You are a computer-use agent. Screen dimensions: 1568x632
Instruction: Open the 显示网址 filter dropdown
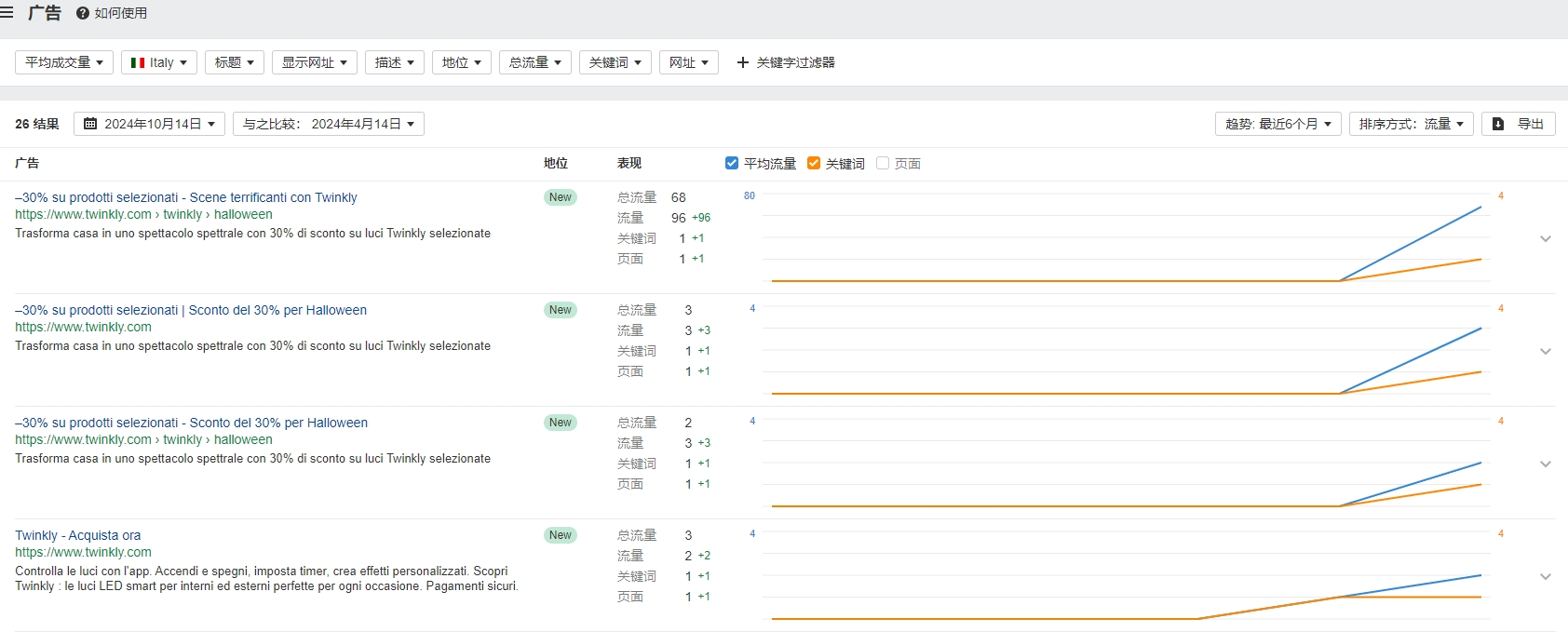click(x=315, y=62)
